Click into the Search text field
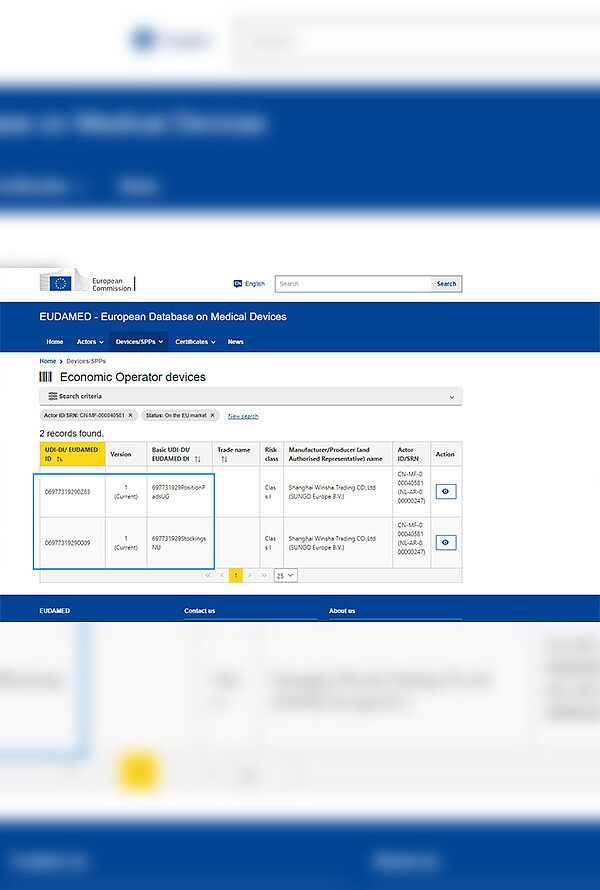Screen dimensions: 600x890 354,284
